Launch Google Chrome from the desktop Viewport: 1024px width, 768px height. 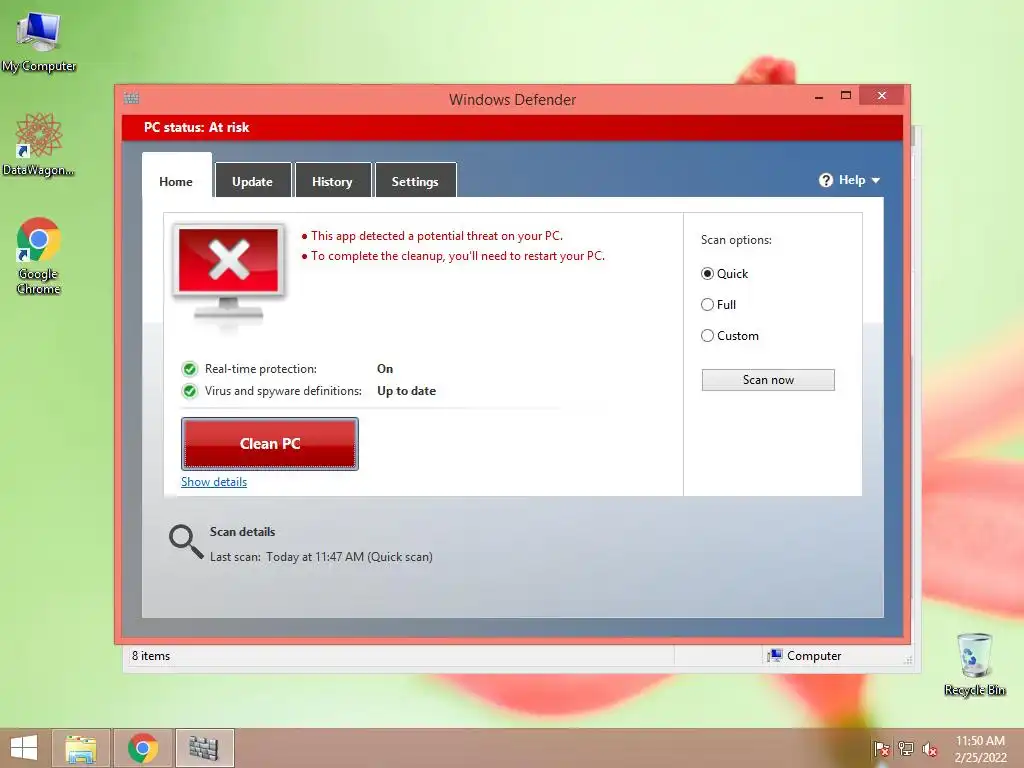(39, 255)
